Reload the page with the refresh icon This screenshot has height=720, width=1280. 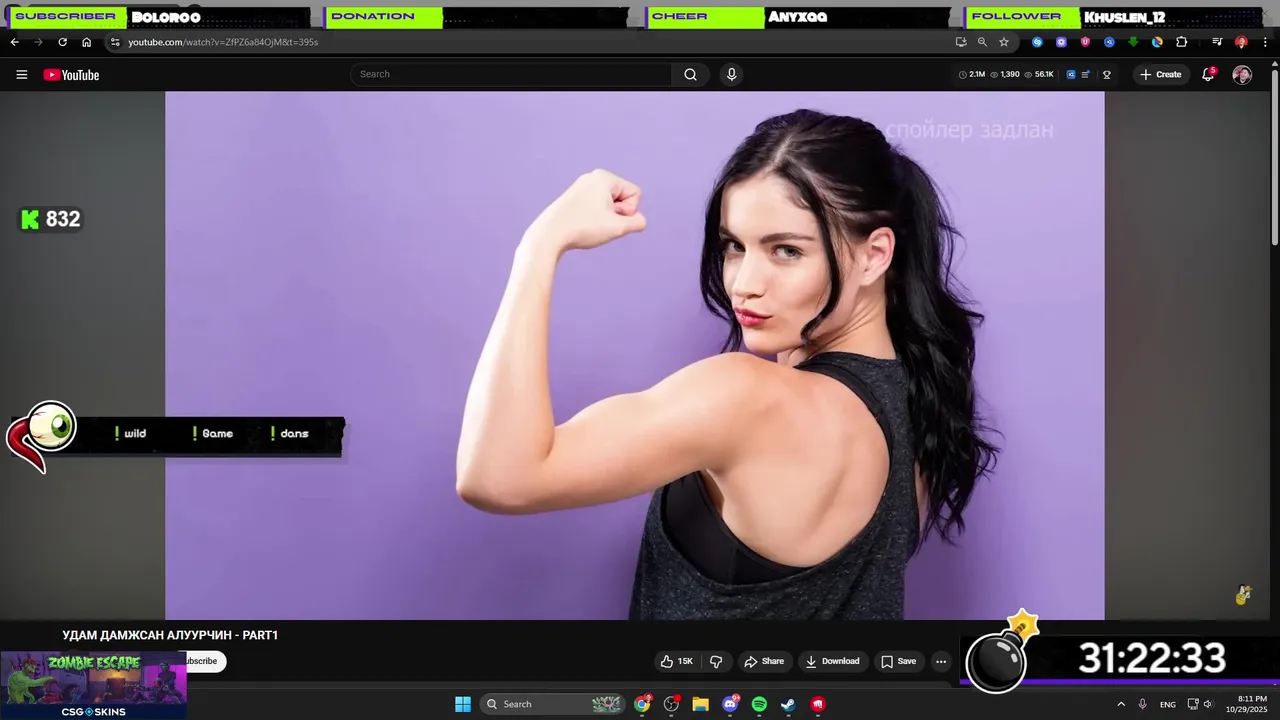[62, 42]
